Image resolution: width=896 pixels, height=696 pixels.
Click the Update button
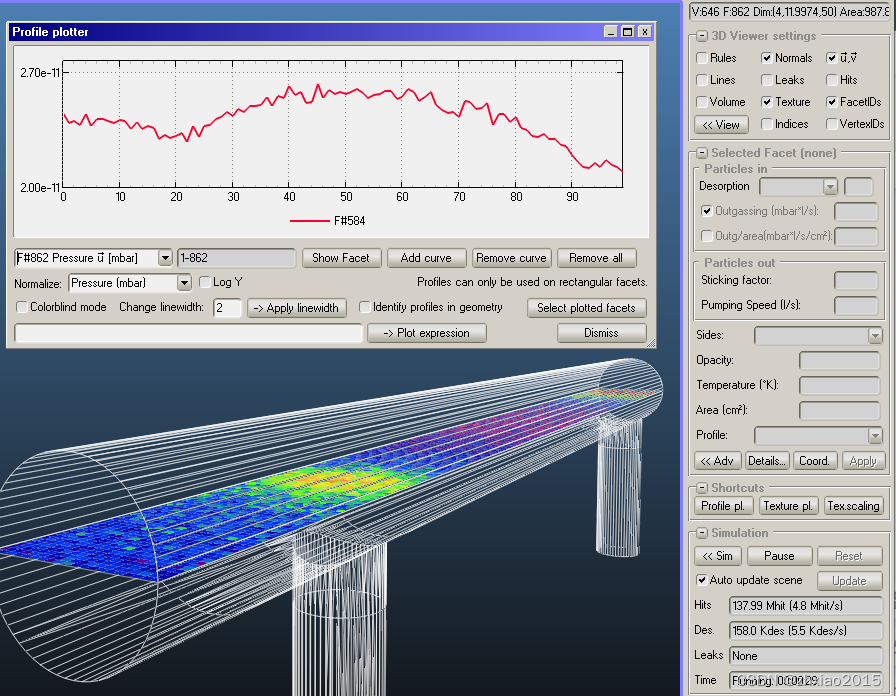click(x=849, y=581)
